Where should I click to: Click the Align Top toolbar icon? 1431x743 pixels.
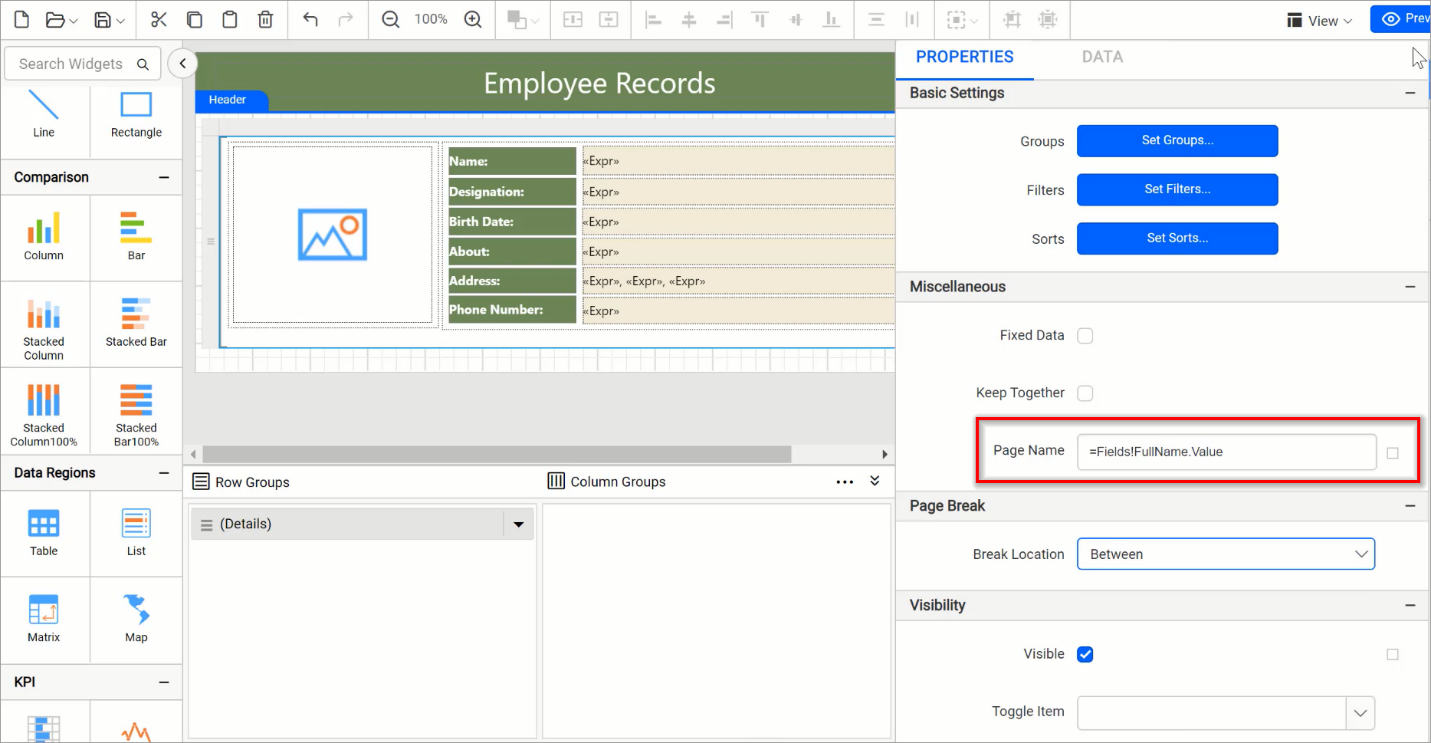click(760, 20)
